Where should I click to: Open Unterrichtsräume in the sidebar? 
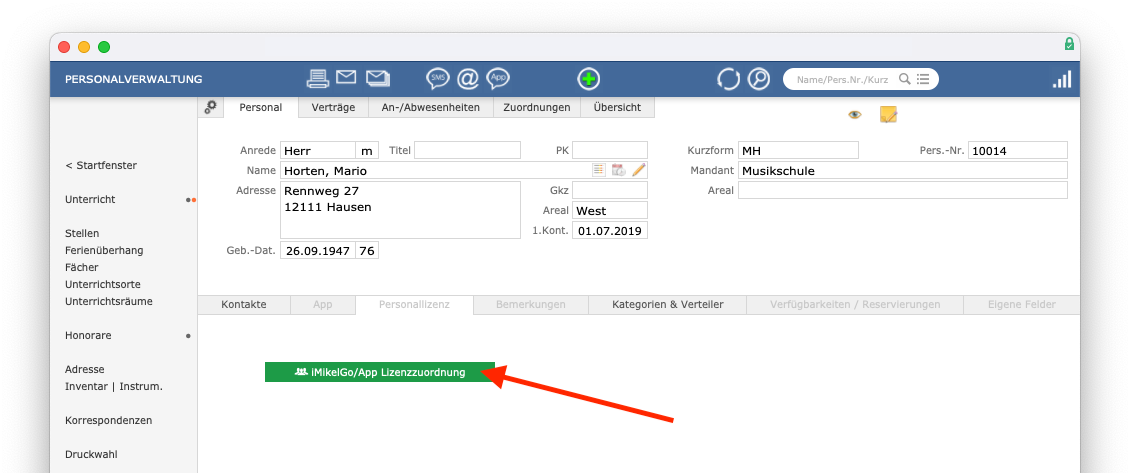pos(109,301)
